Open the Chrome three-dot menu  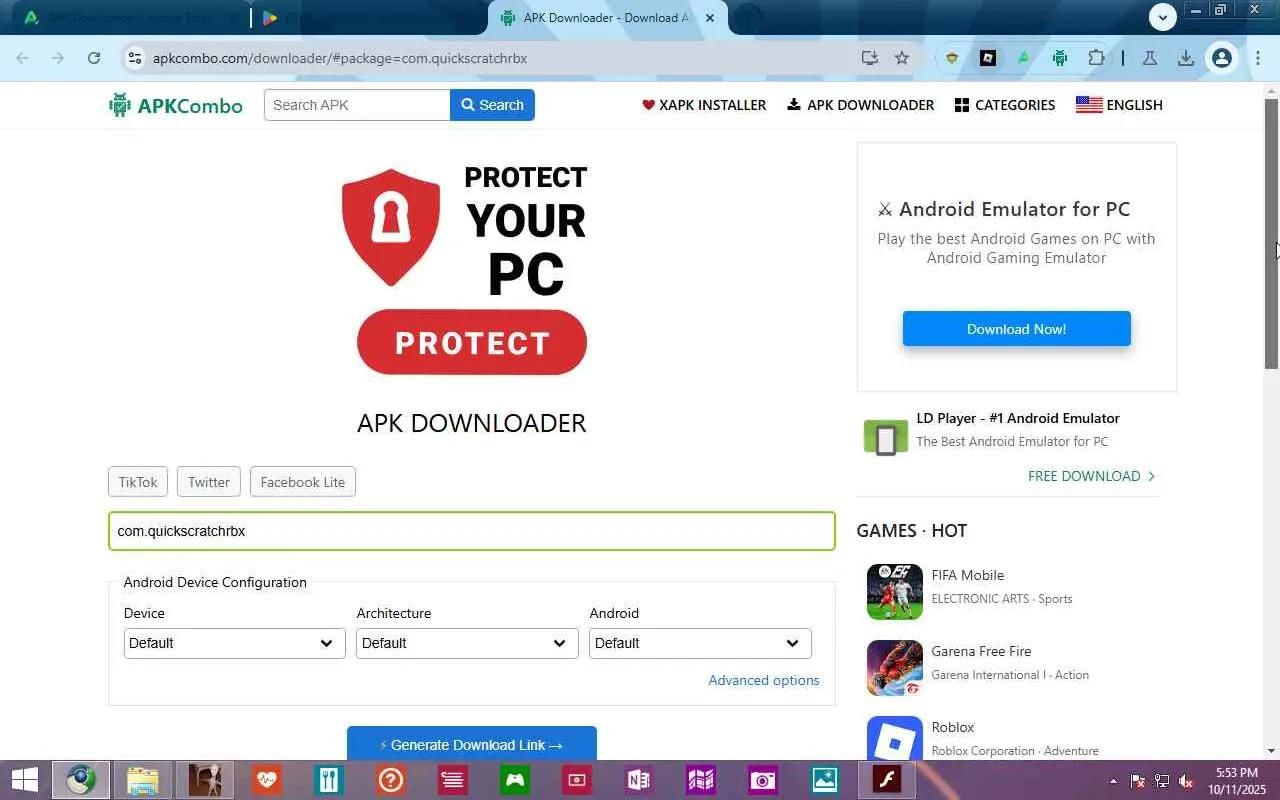pos(1258,58)
